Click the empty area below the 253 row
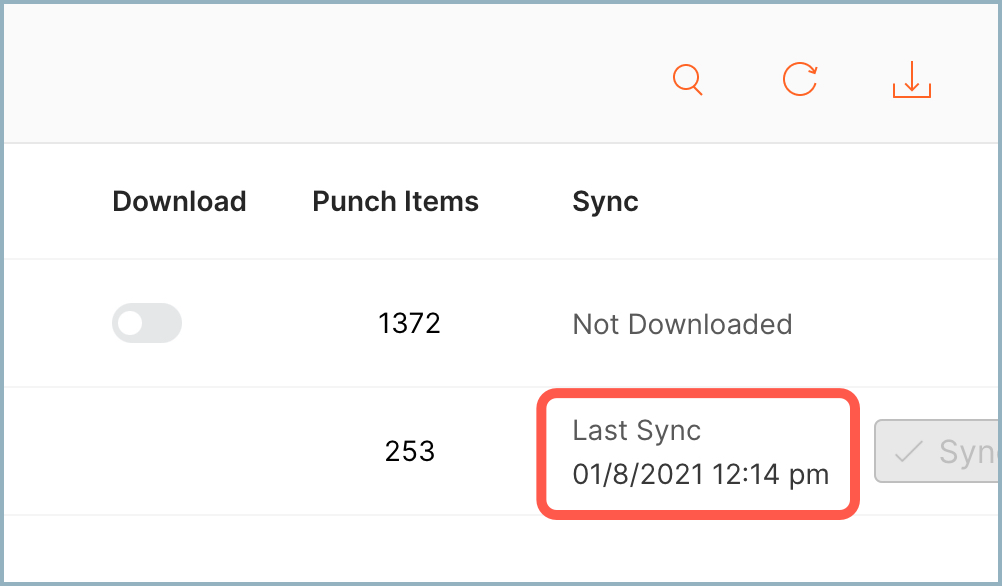Image resolution: width=1002 pixels, height=586 pixels. (x=500, y=548)
